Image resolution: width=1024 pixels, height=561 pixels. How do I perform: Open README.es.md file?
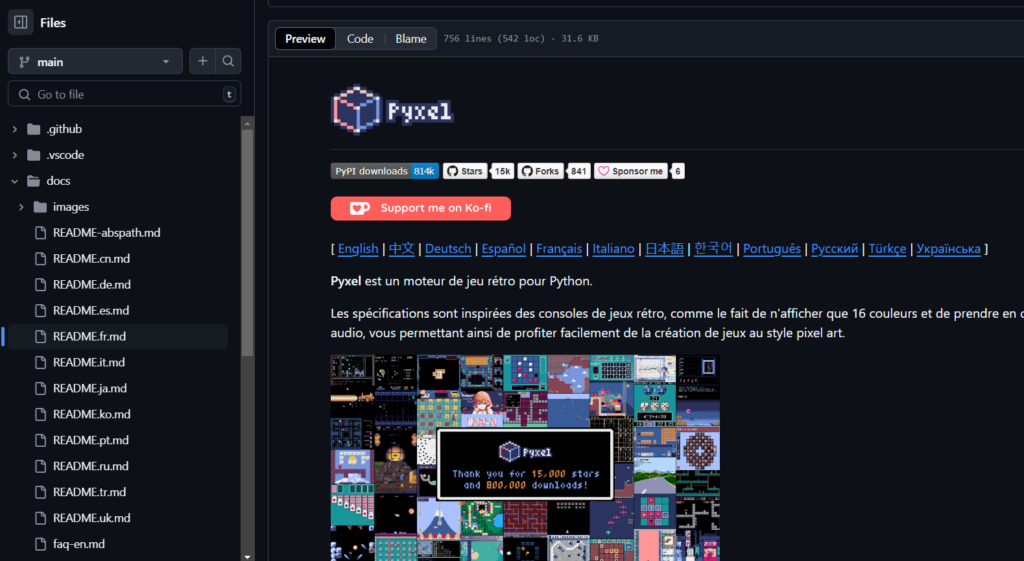(x=91, y=310)
